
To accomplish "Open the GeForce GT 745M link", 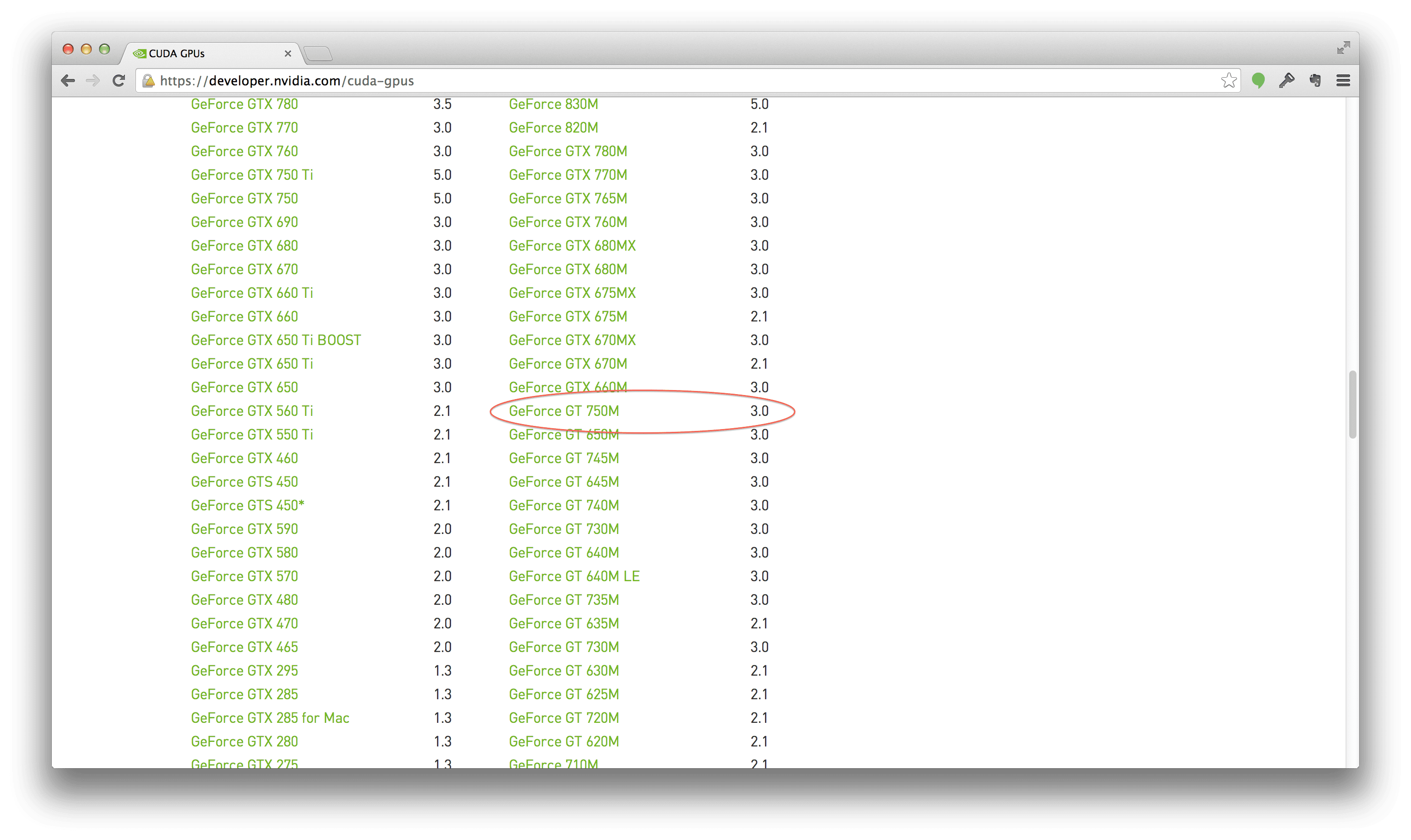I will click(x=563, y=458).
